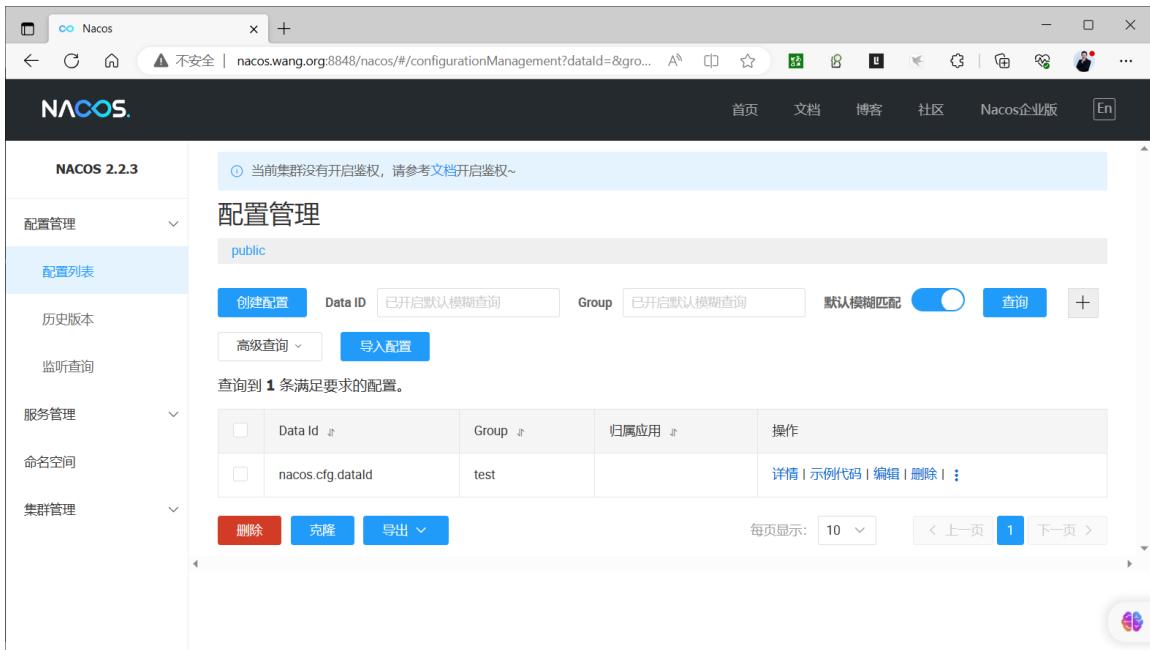Open the tab actions menu icon
The image size is (1150, 650).
pos(28,29)
